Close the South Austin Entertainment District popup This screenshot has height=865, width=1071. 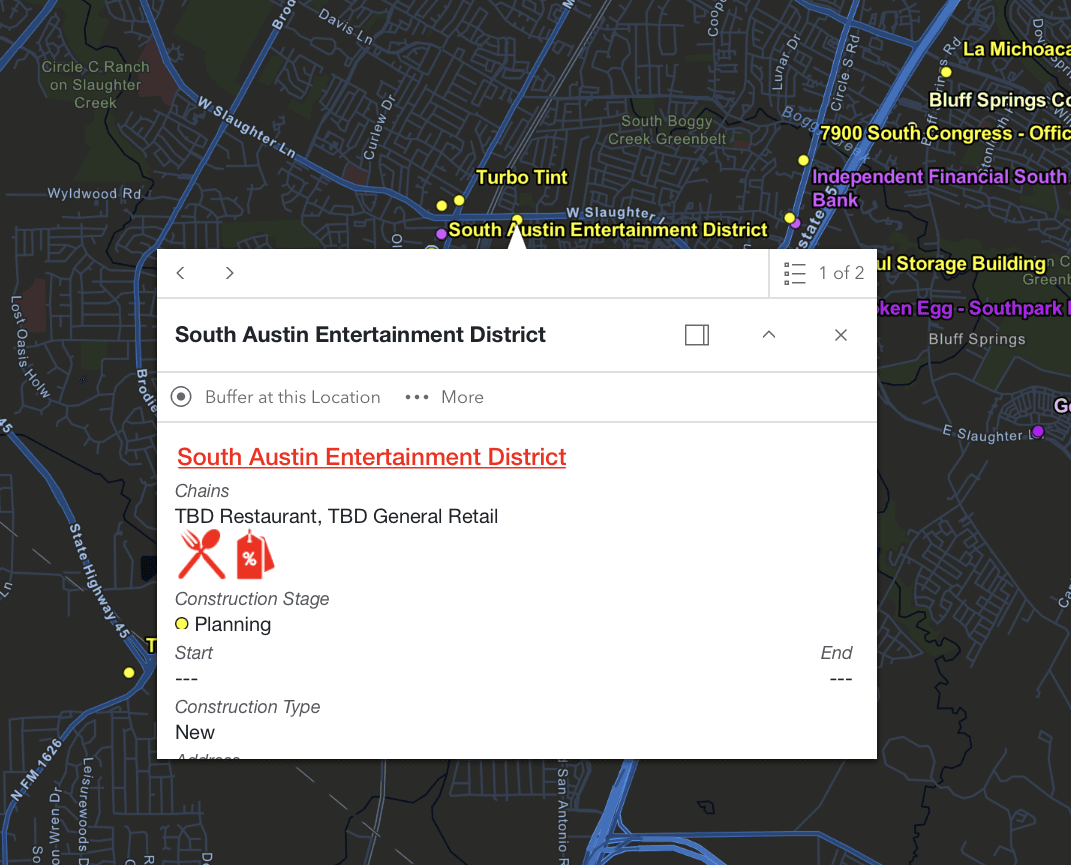tap(841, 335)
